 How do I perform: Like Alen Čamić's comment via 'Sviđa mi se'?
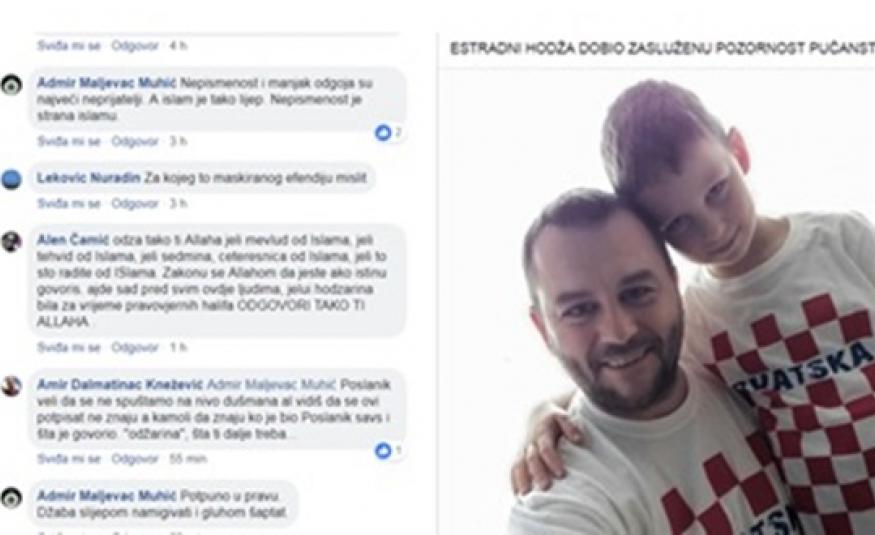tap(68, 348)
